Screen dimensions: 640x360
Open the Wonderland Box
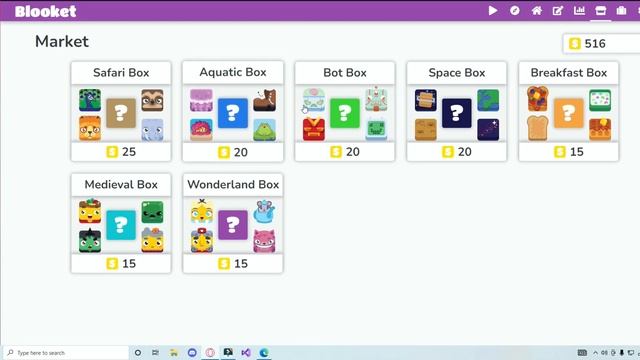point(233,223)
